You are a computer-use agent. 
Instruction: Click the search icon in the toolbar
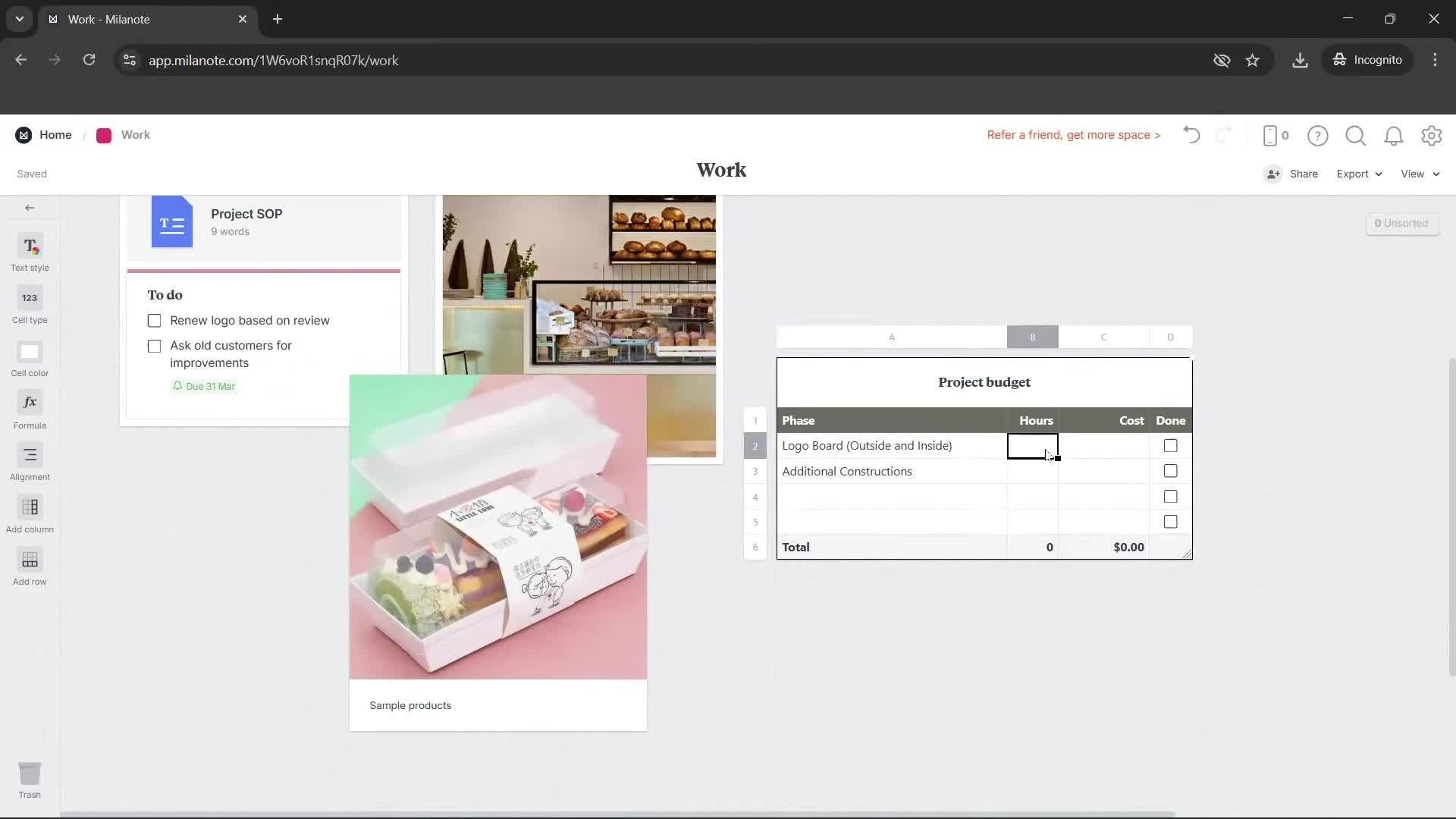[x=1355, y=135]
